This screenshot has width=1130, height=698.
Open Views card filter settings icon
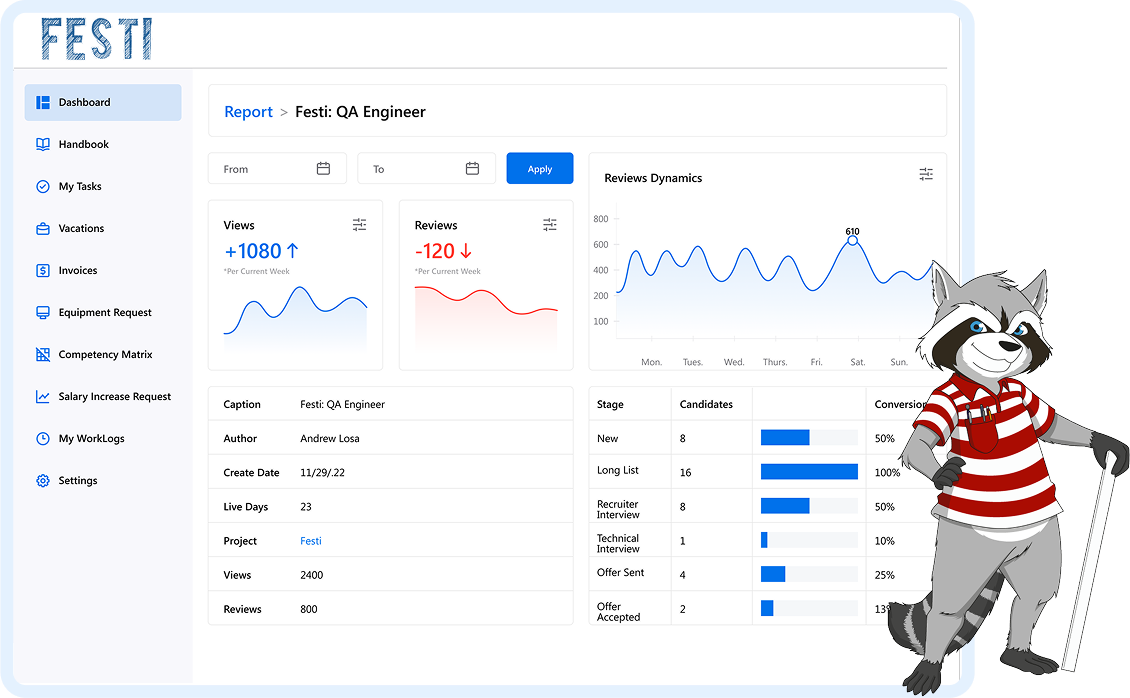pyautogui.click(x=360, y=225)
